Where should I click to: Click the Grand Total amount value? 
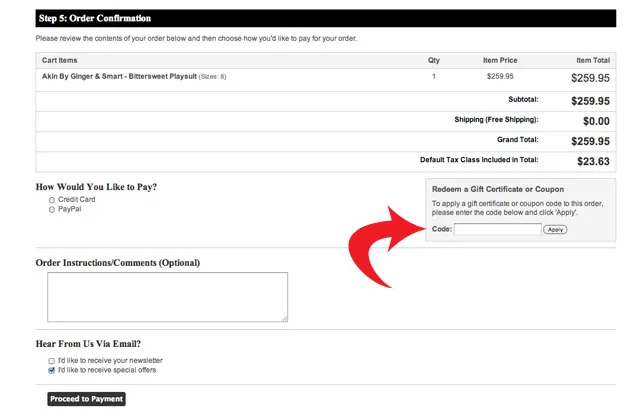click(x=590, y=141)
